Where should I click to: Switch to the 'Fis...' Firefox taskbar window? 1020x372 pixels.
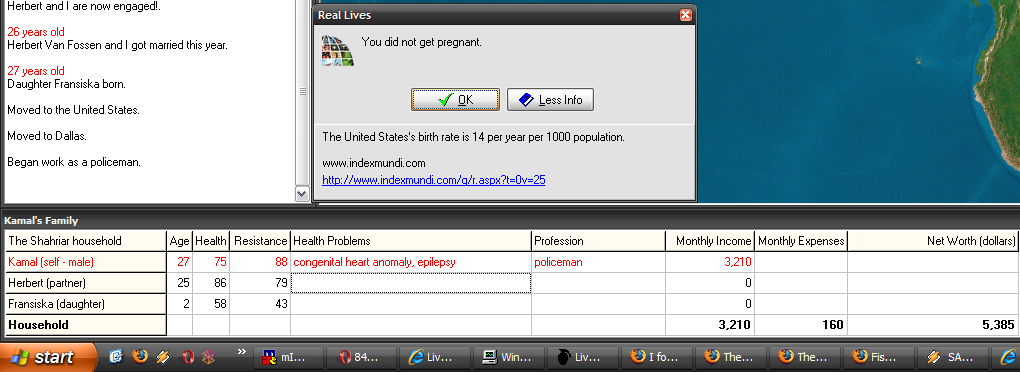(876, 357)
